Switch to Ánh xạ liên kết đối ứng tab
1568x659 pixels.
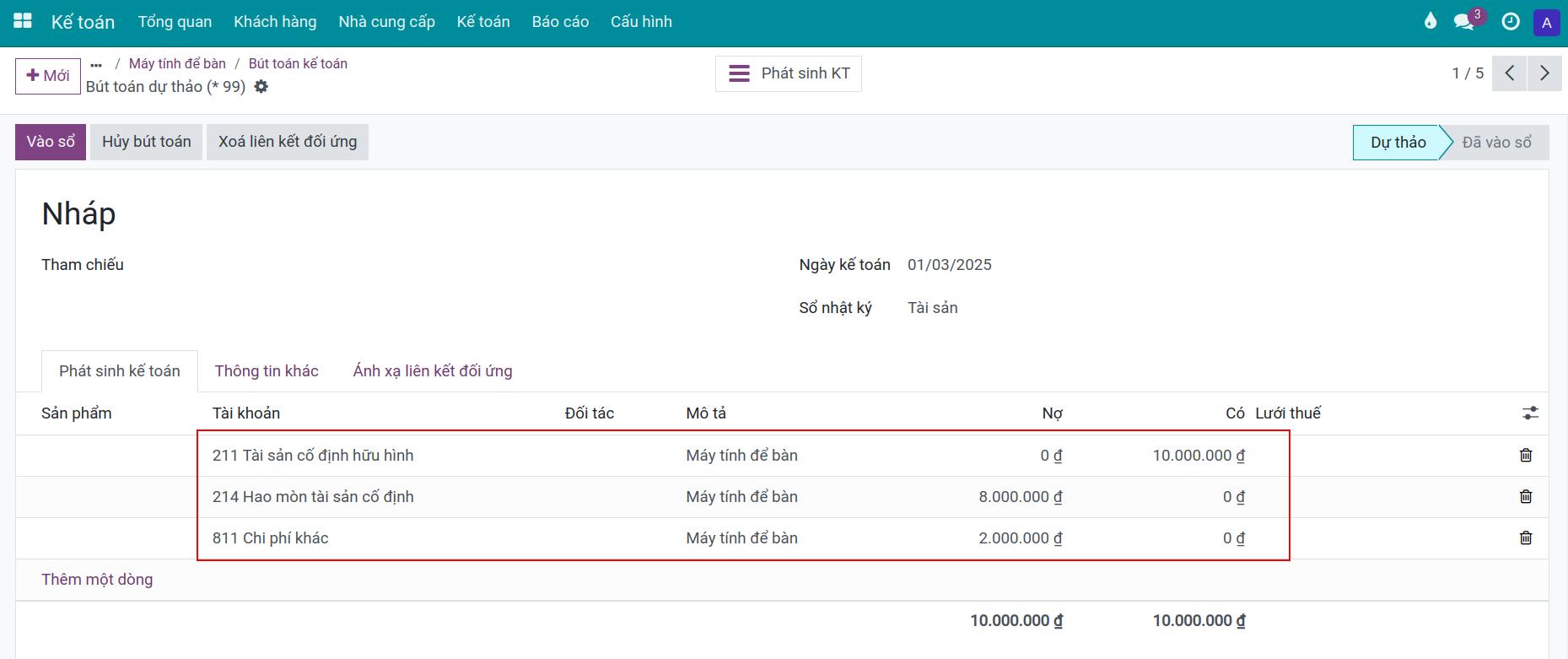point(432,371)
